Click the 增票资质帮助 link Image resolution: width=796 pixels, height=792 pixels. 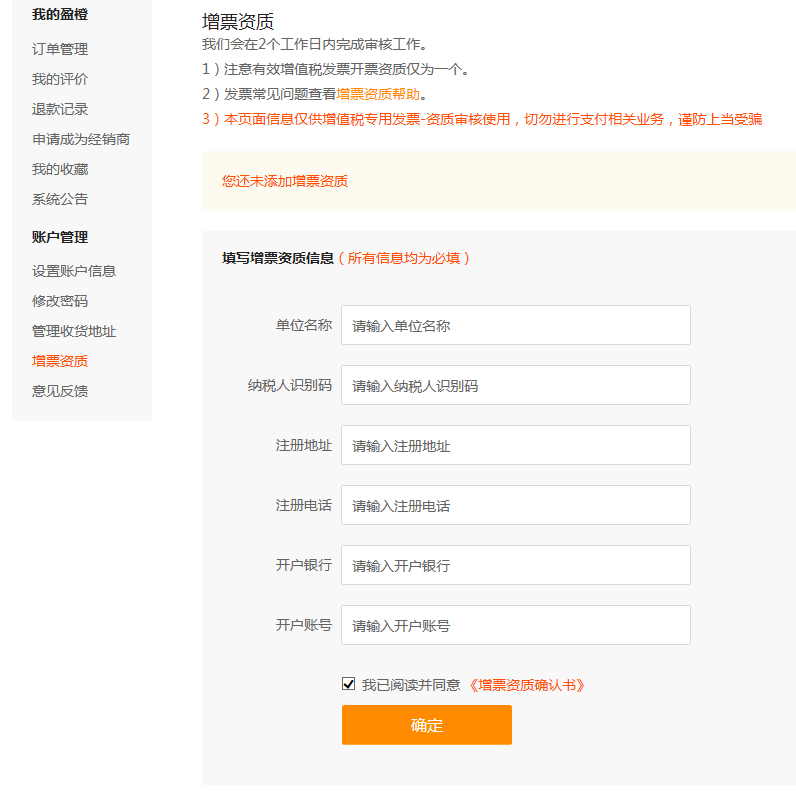[378, 94]
